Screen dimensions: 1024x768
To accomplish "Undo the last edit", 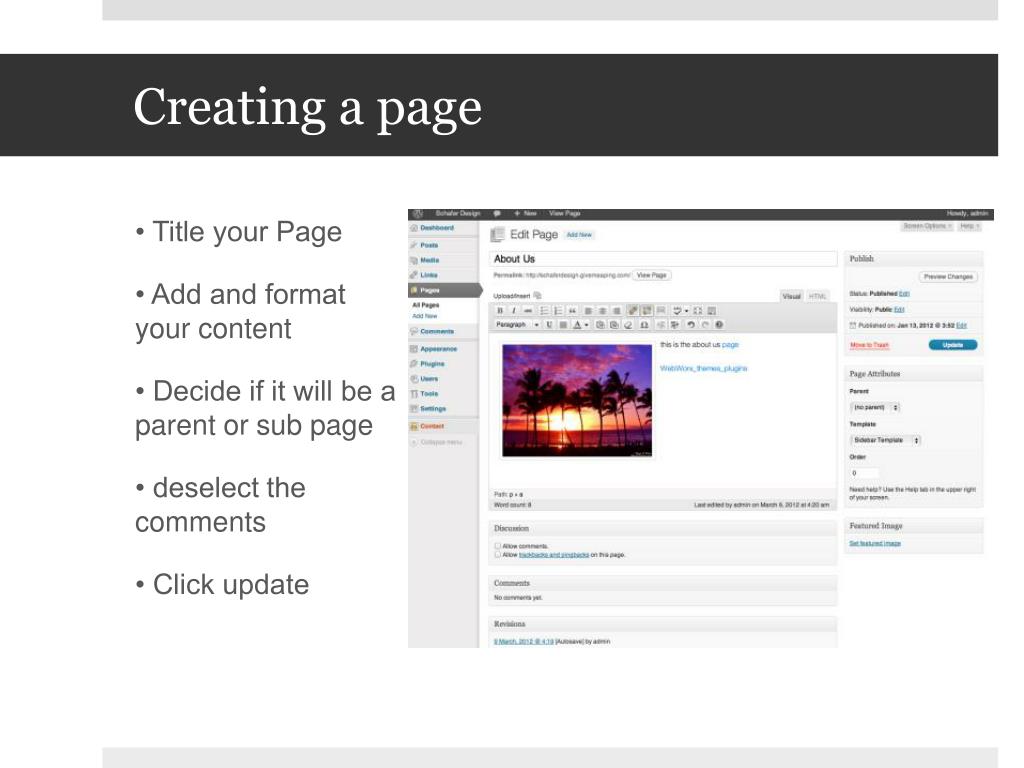I will pyautogui.click(x=691, y=325).
